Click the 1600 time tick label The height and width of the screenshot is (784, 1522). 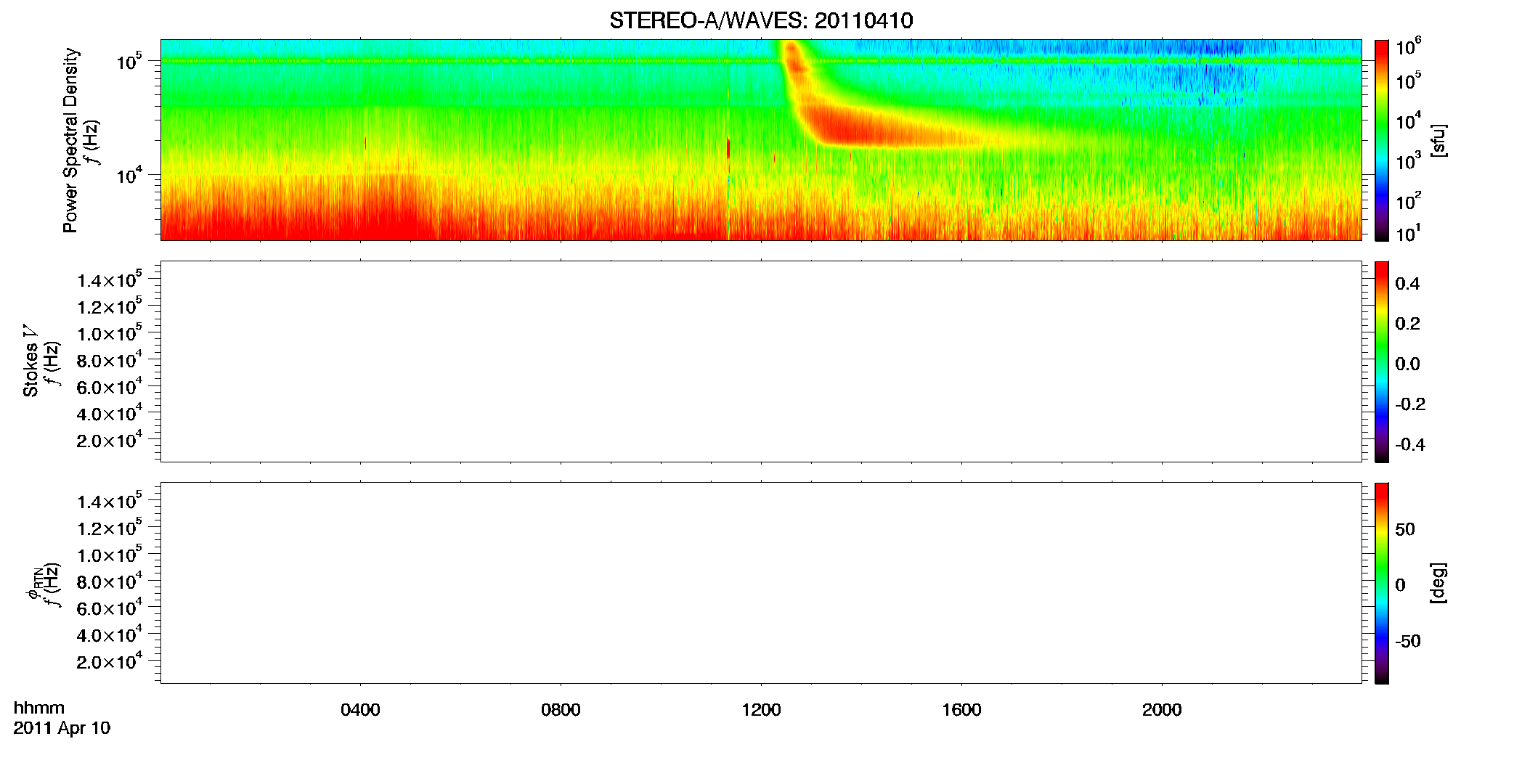point(961,710)
